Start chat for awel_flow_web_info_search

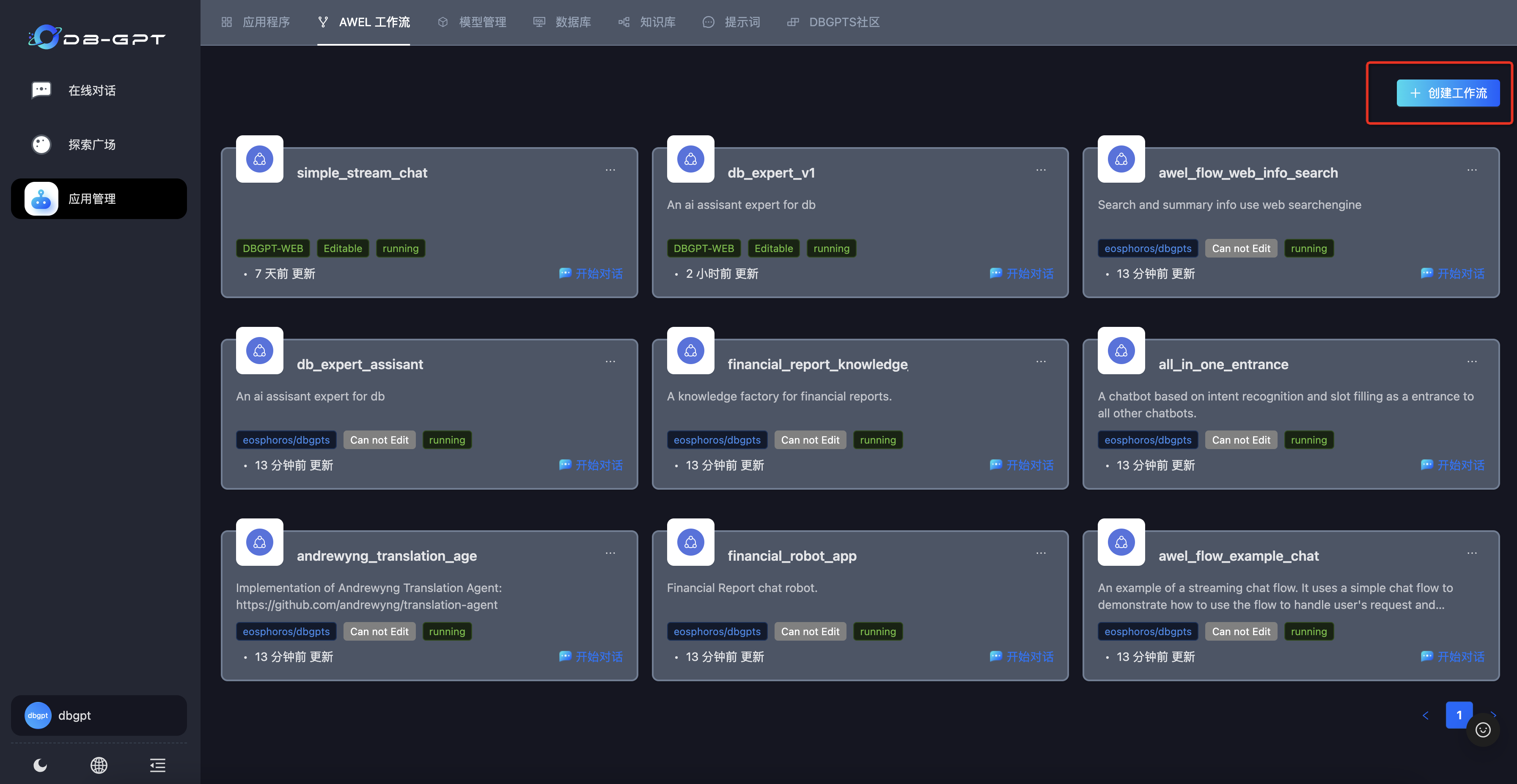(x=1452, y=274)
